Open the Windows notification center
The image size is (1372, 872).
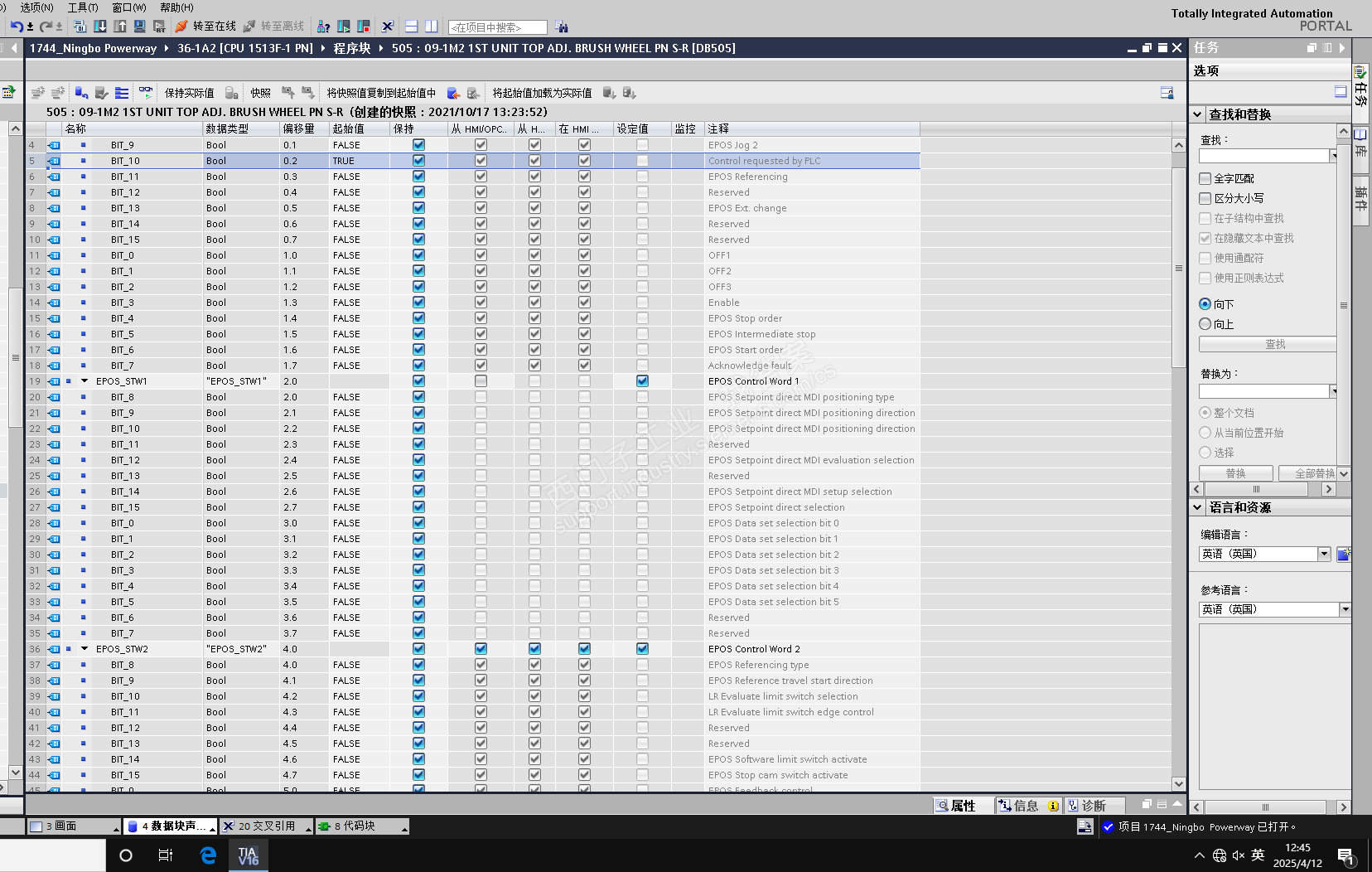(x=1346, y=856)
